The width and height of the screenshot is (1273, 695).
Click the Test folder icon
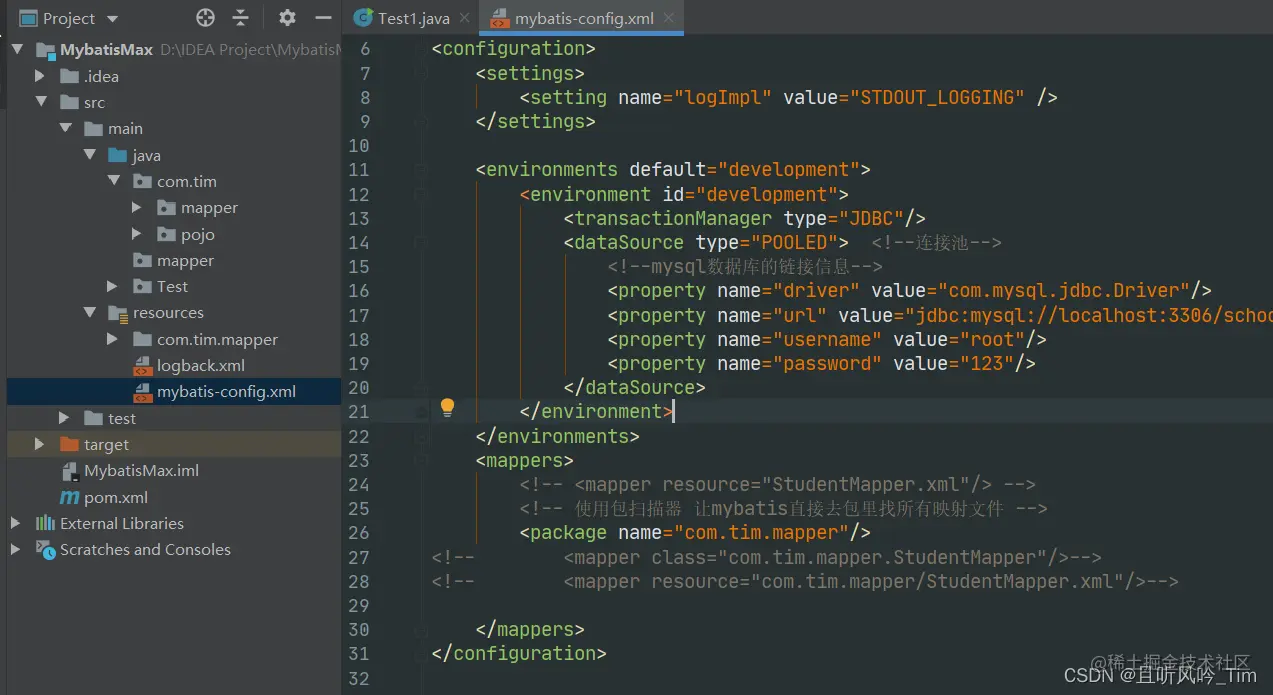(x=142, y=287)
